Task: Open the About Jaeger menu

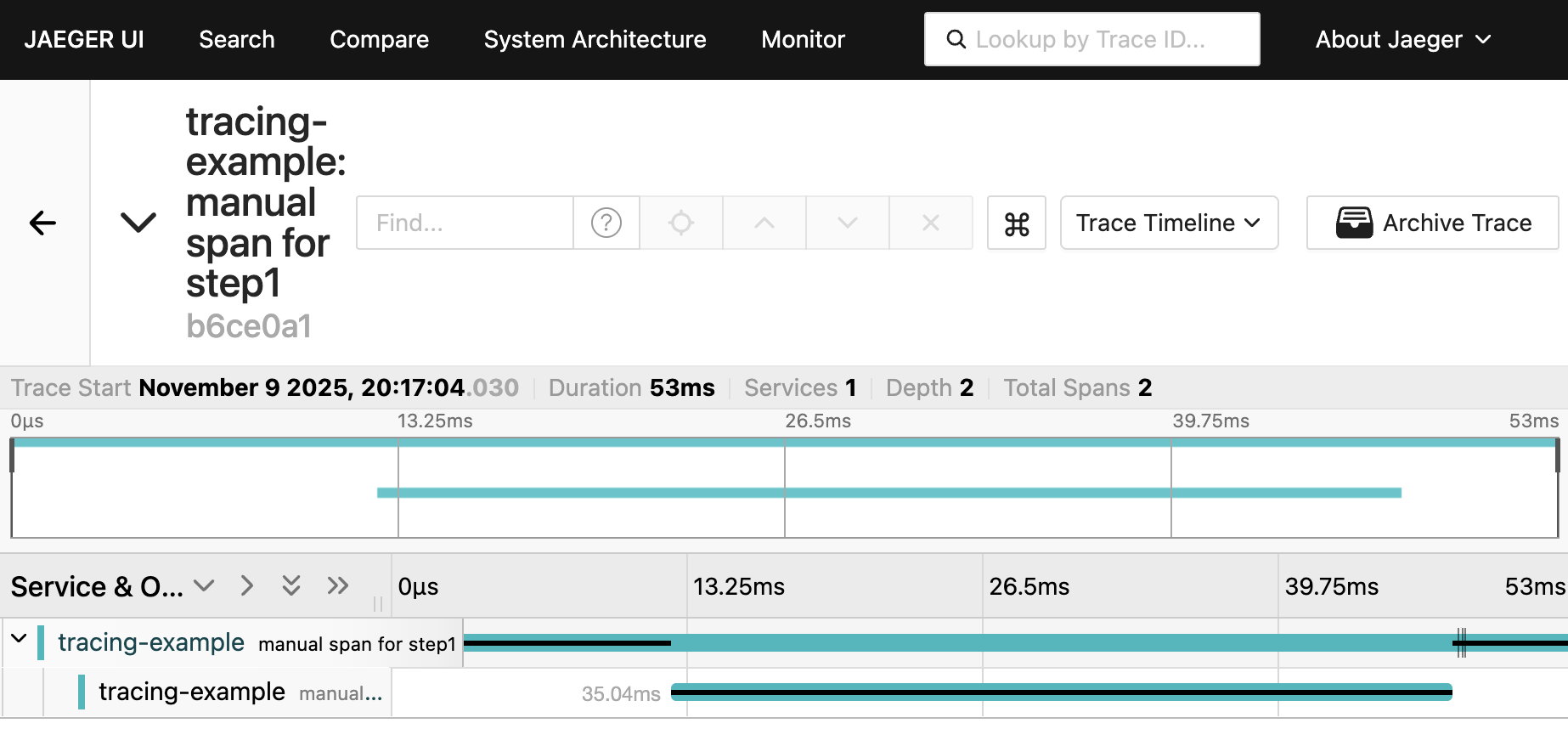Action: coord(1402,39)
